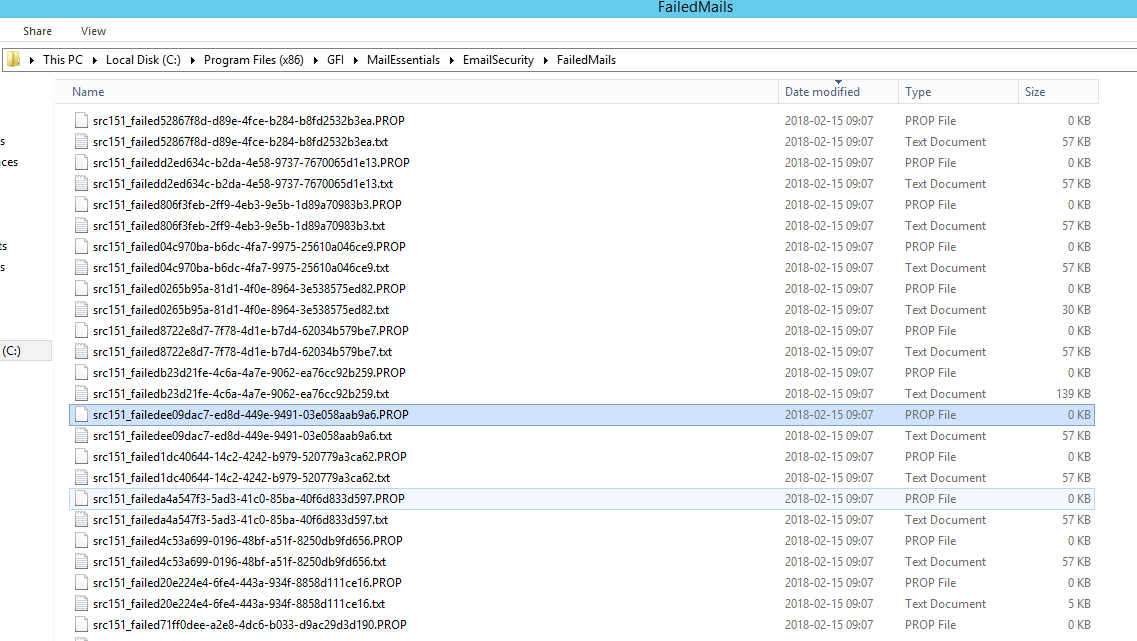Click the PROP file icon for src151_failed71ff0dee

point(81,624)
